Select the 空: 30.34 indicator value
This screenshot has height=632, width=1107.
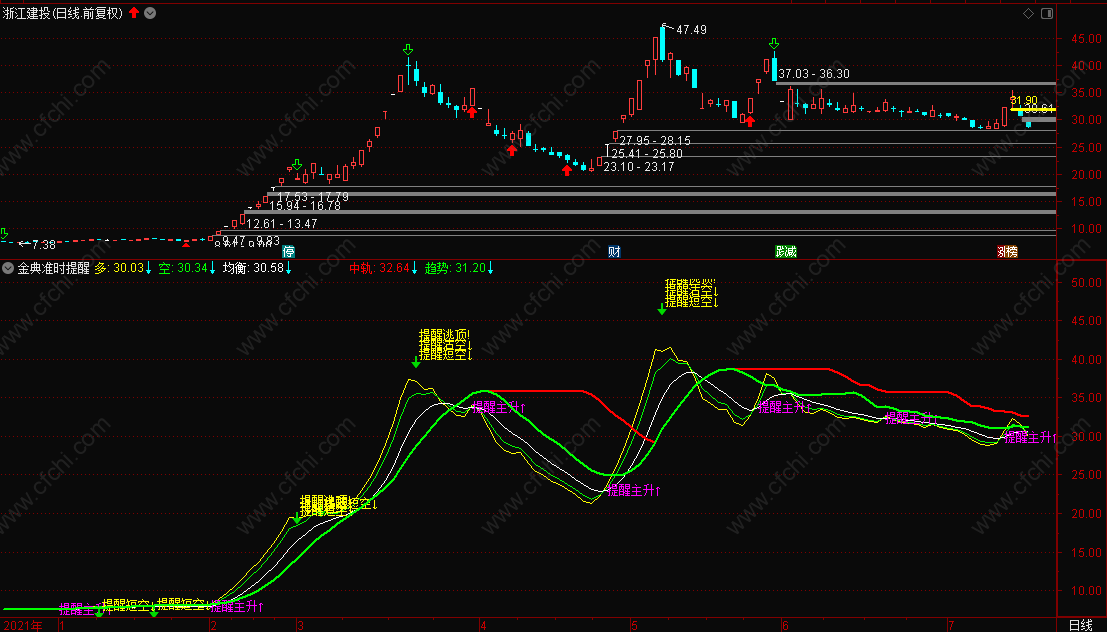[x=186, y=268]
